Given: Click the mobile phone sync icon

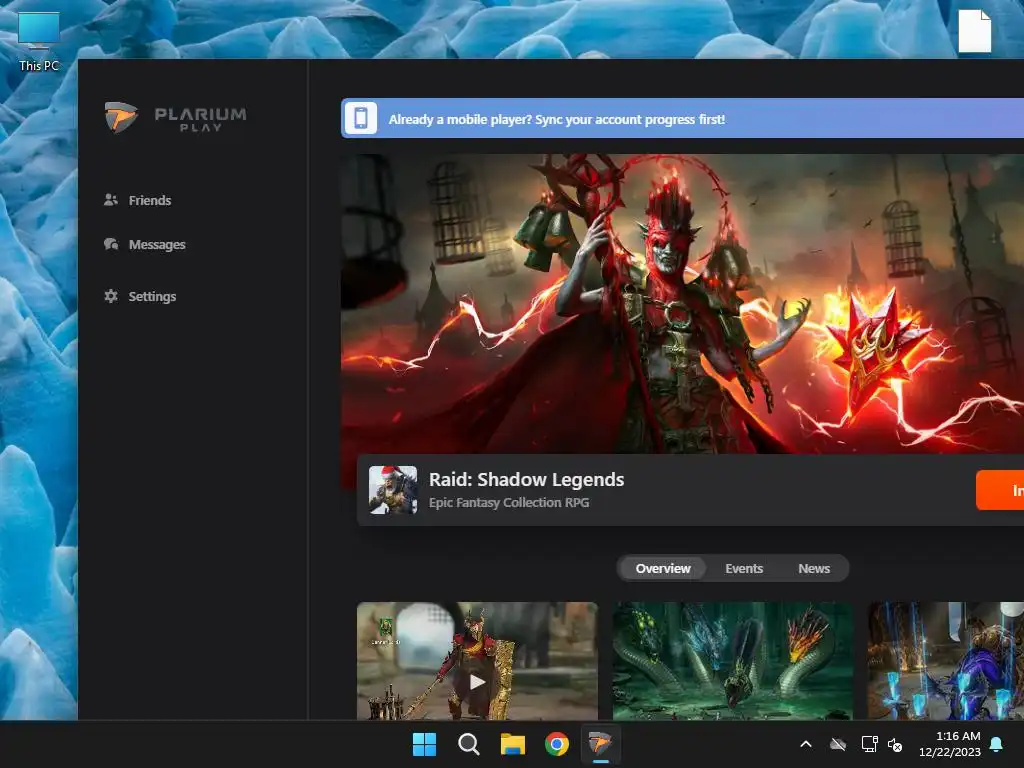Looking at the screenshot, I should pos(360,118).
